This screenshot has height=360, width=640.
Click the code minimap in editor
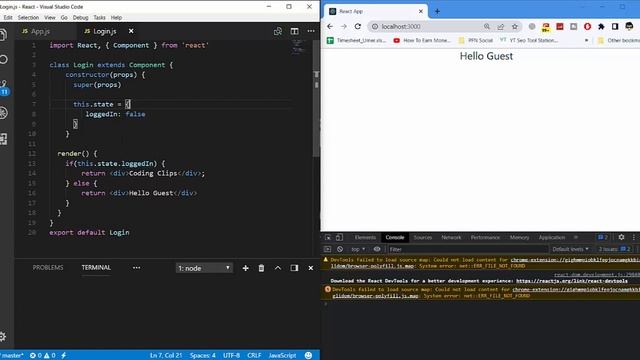[x=298, y=46]
